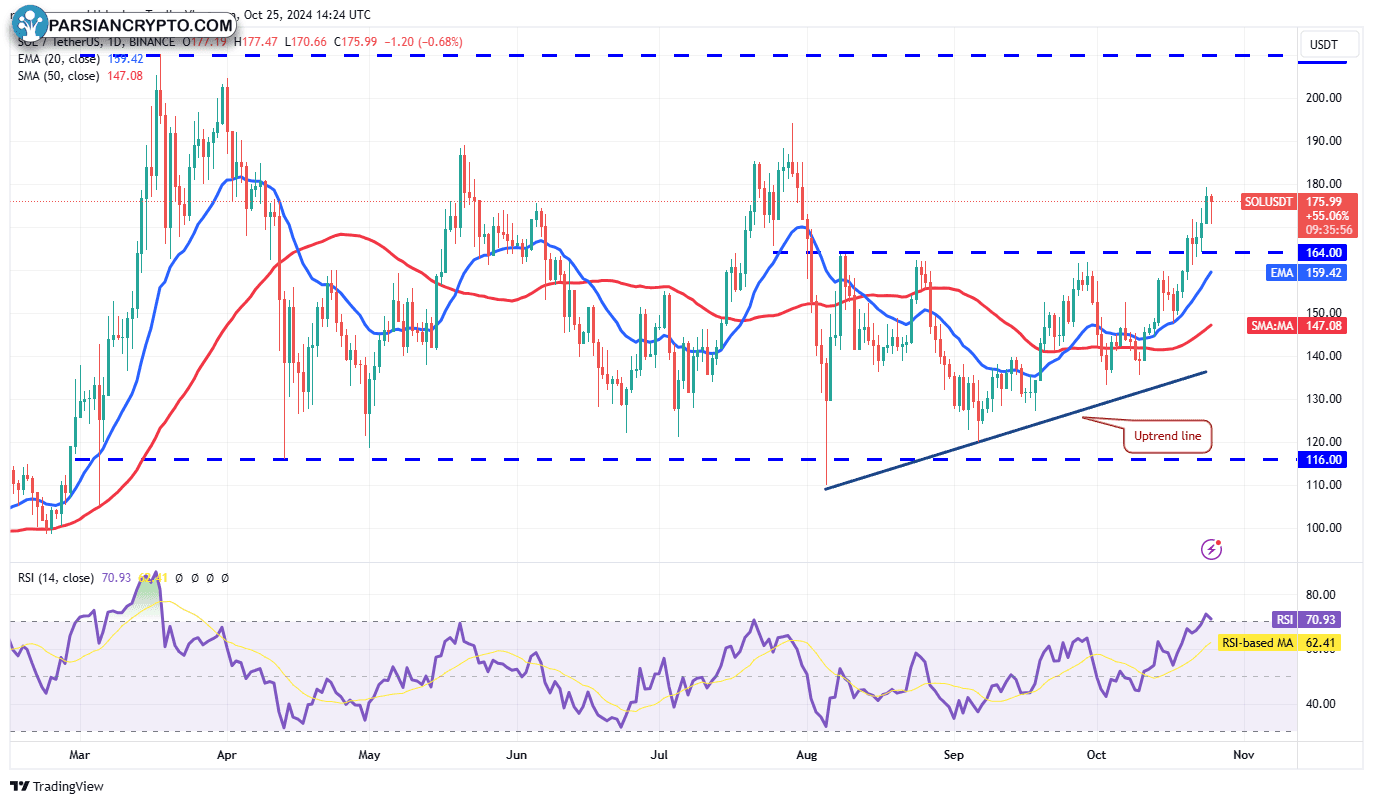Viewport: 1373px width, 804px height.
Task: Click the H177.47 high value in the legend
Action: tap(254, 42)
